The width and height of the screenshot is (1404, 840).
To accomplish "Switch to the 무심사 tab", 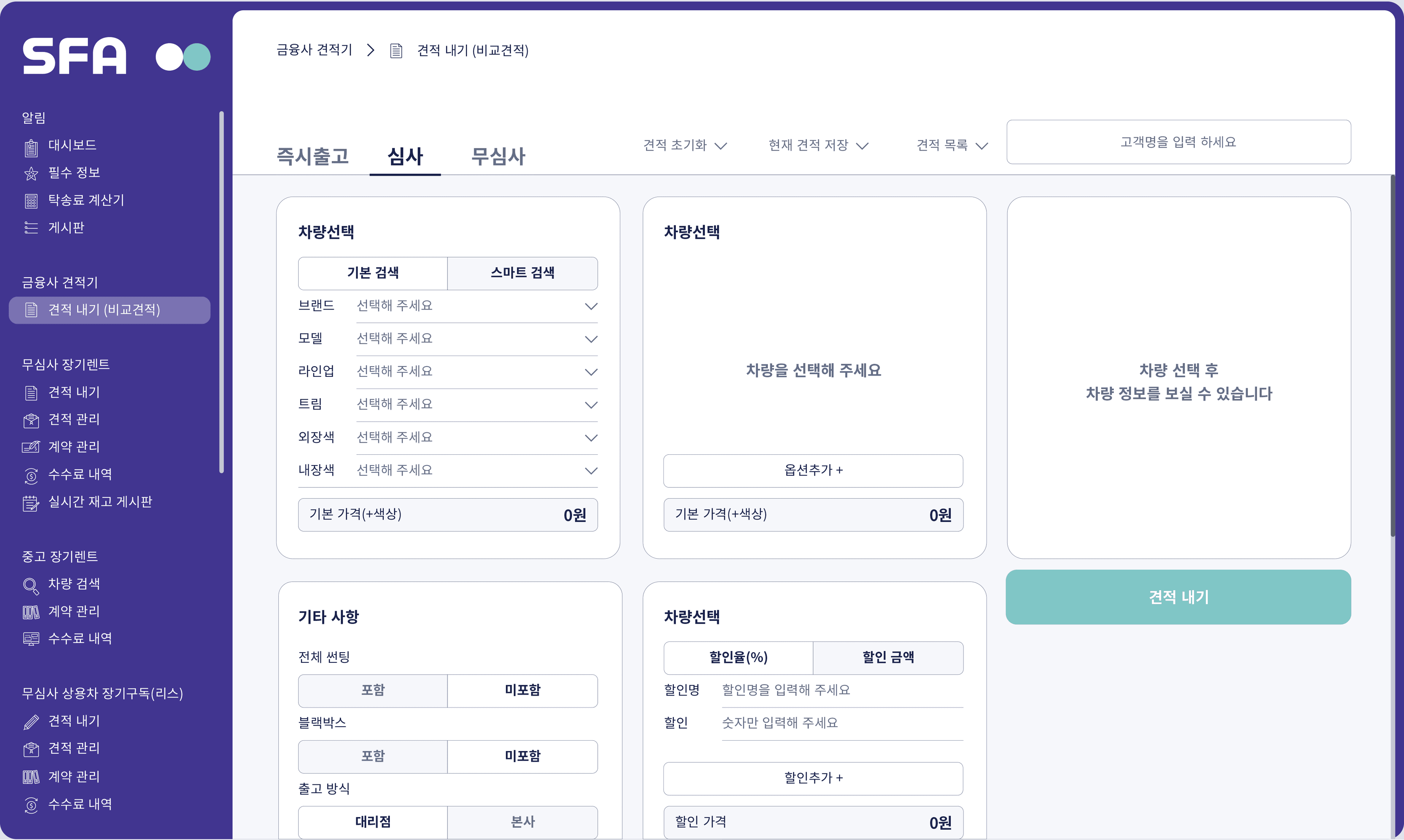I will [x=498, y=156].
